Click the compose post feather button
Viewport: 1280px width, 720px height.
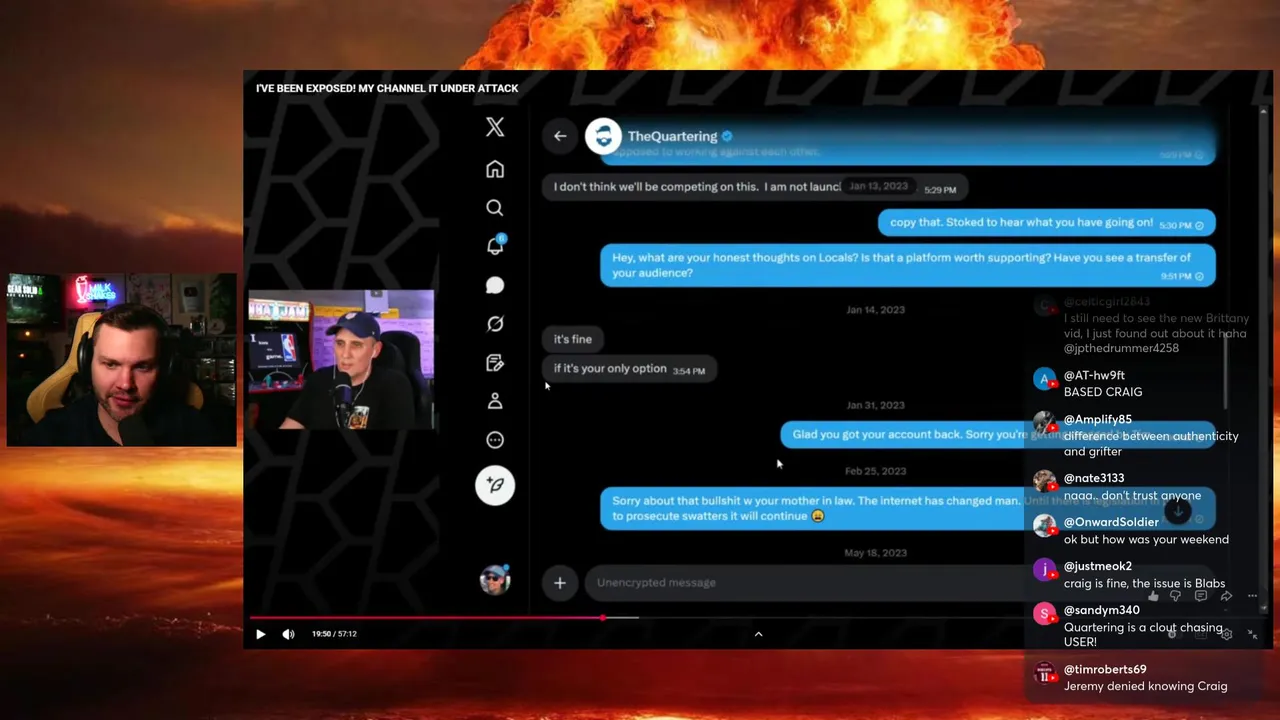495,485
